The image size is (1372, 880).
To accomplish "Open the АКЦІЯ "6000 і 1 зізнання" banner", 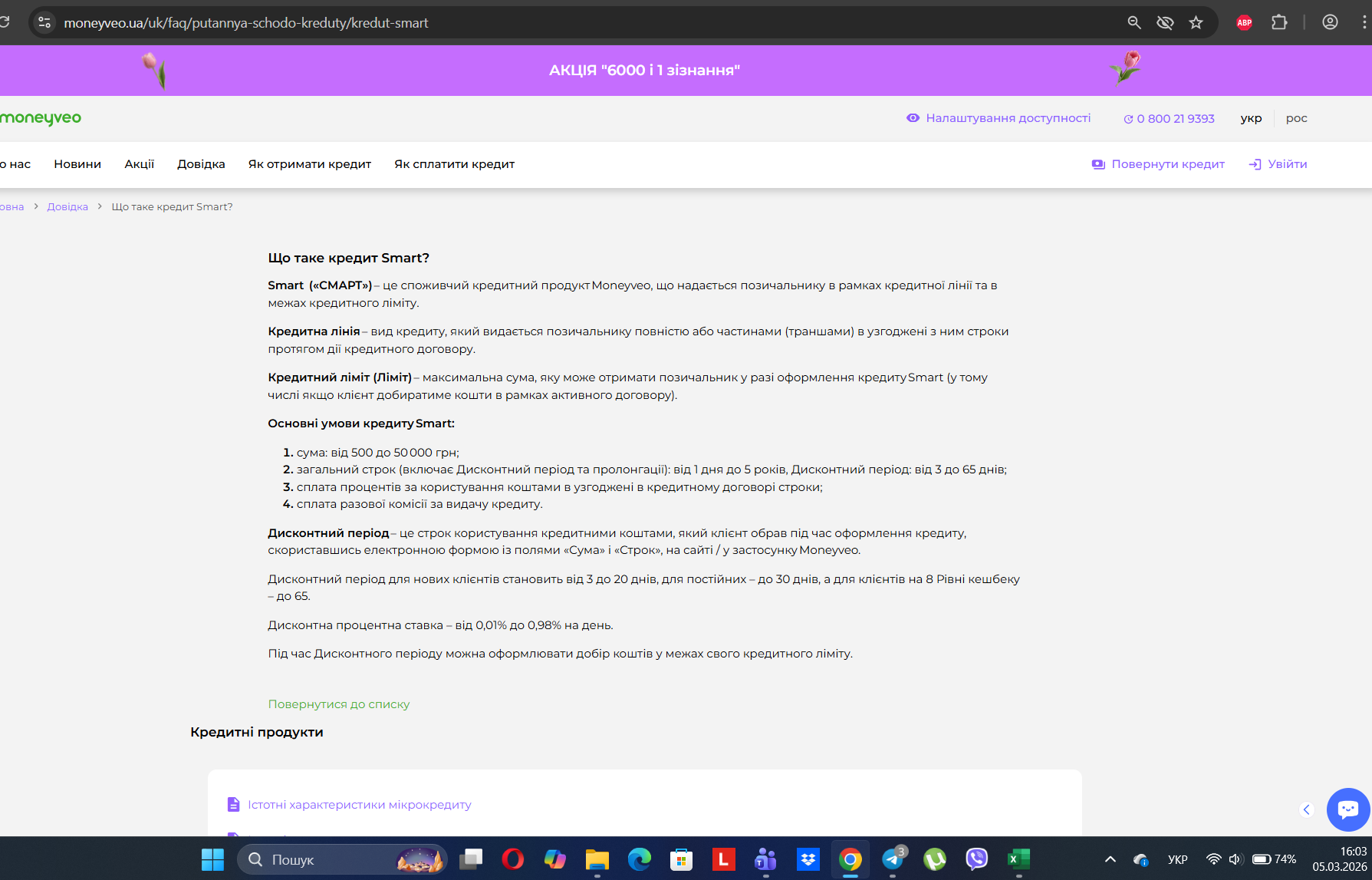I will coord(644,71).
